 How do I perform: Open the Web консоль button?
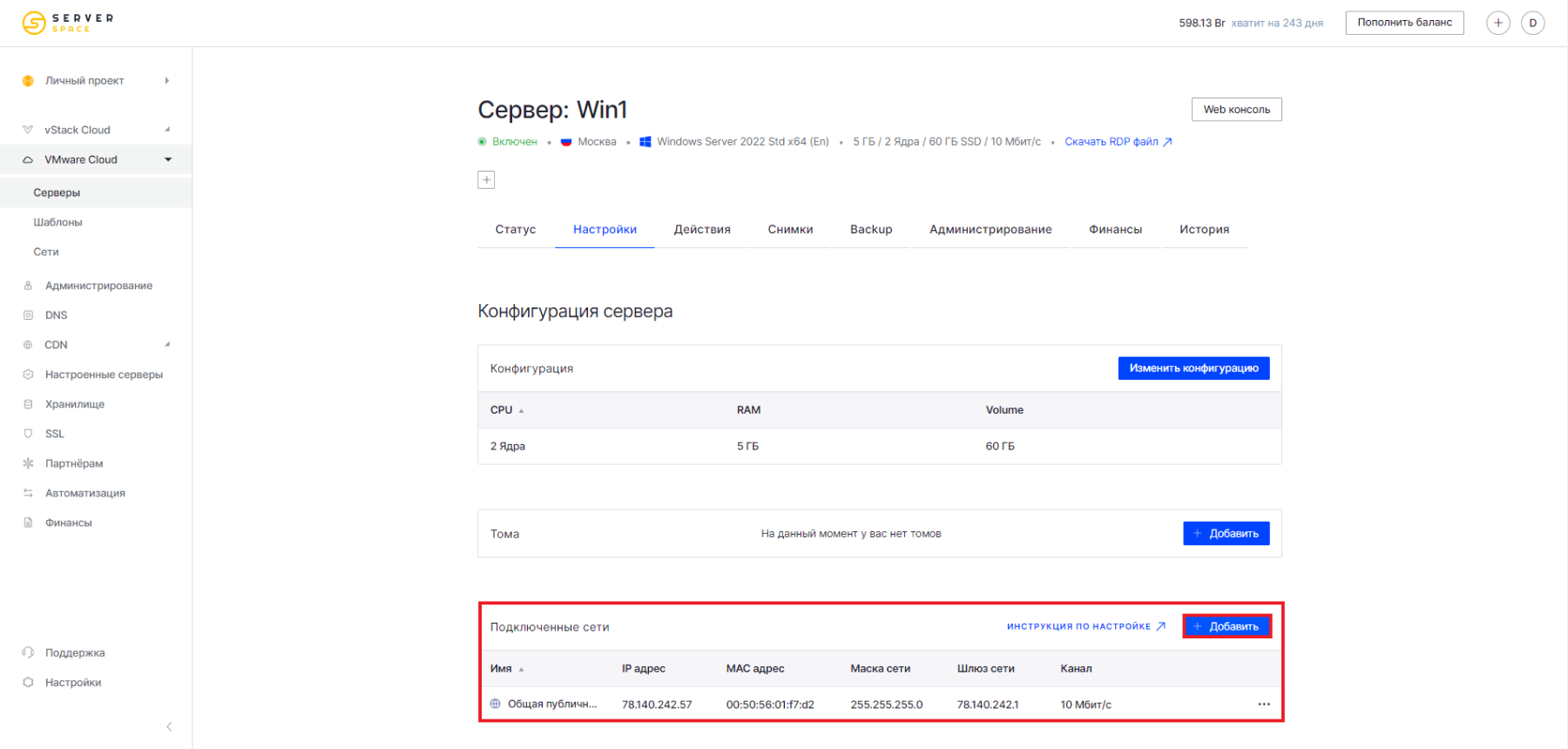tap(1236, 110)
